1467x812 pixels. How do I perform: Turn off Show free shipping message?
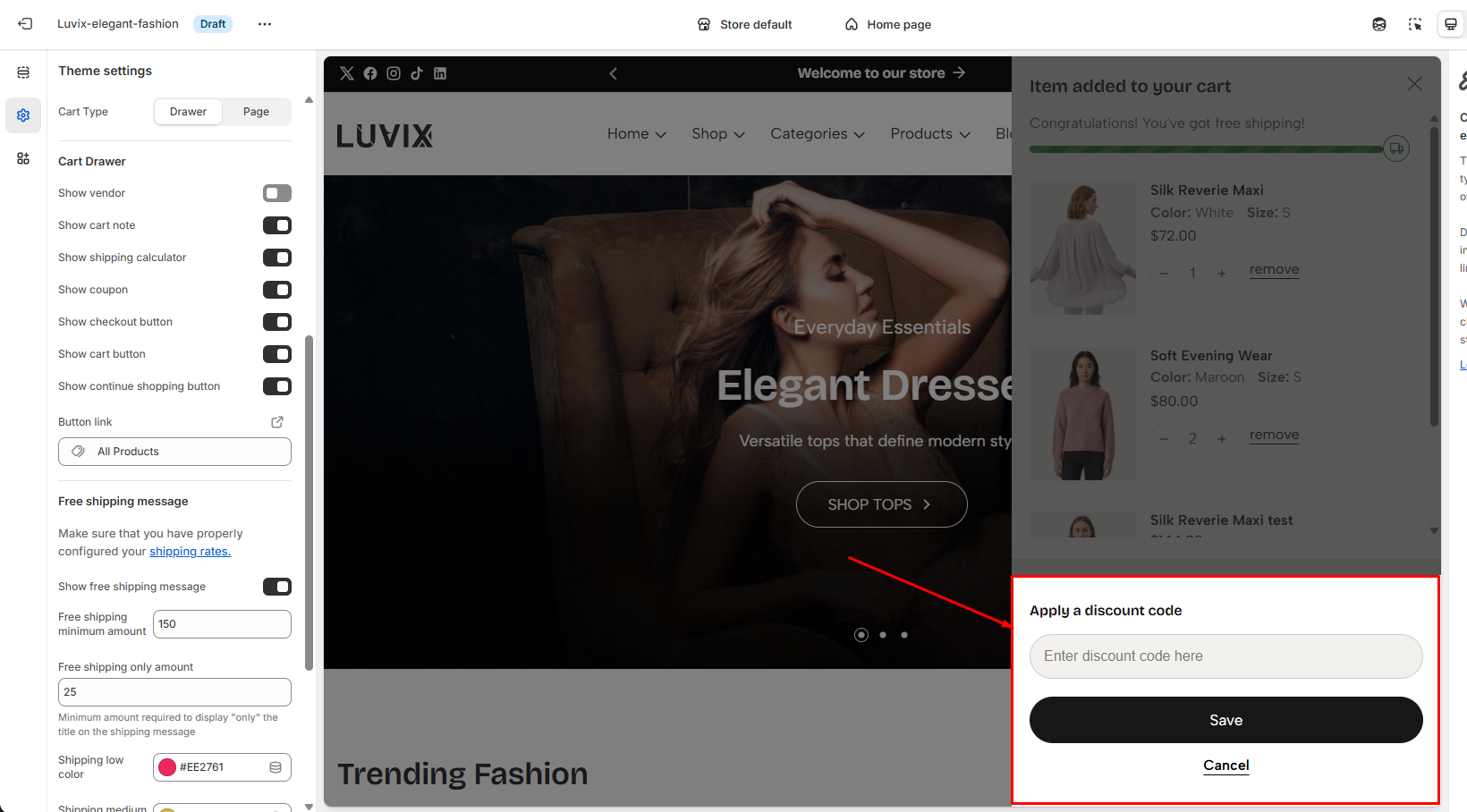point(277,587)
